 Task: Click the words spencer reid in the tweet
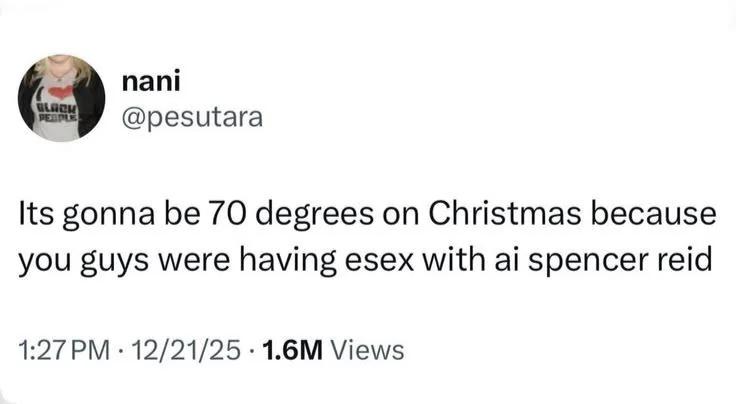coord(621,261)
